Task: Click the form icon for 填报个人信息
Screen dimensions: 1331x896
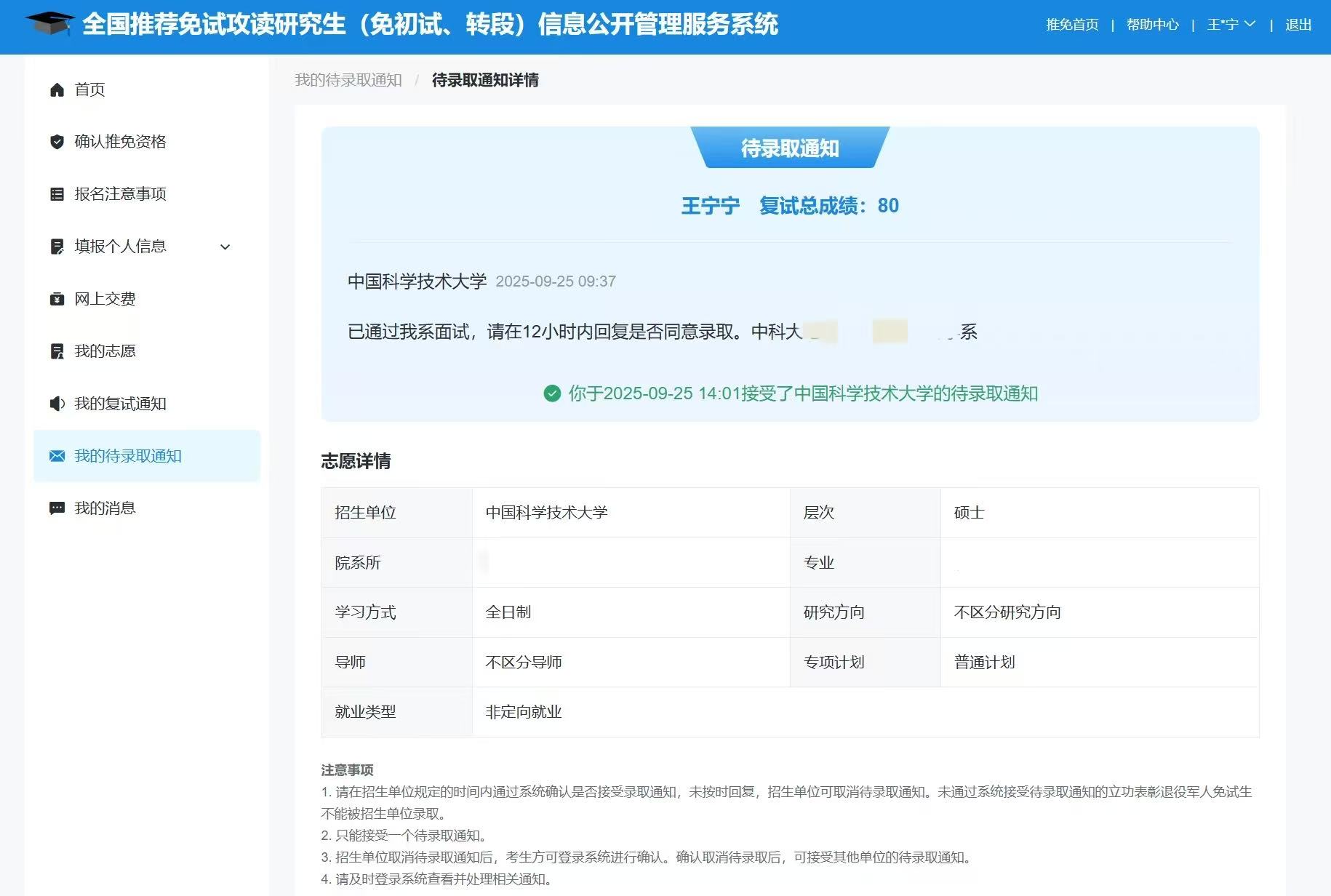Action: [57, 247]
